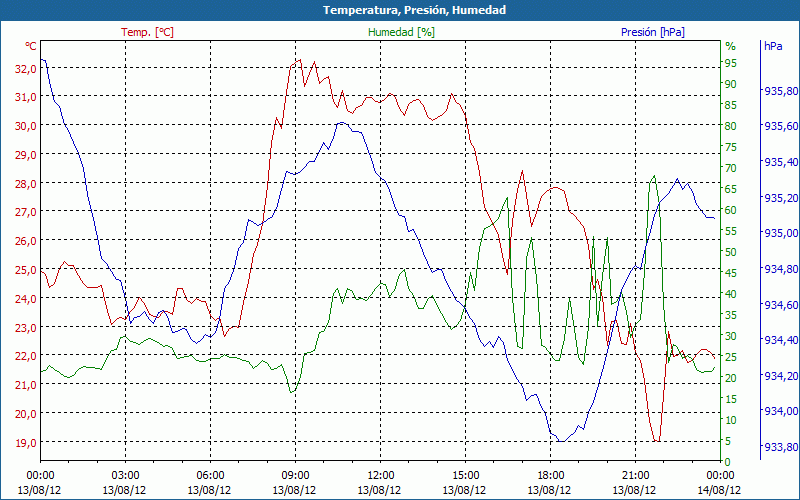
Task: Click the '13/08/12' date under 12:00
Action: coord(379,490)
